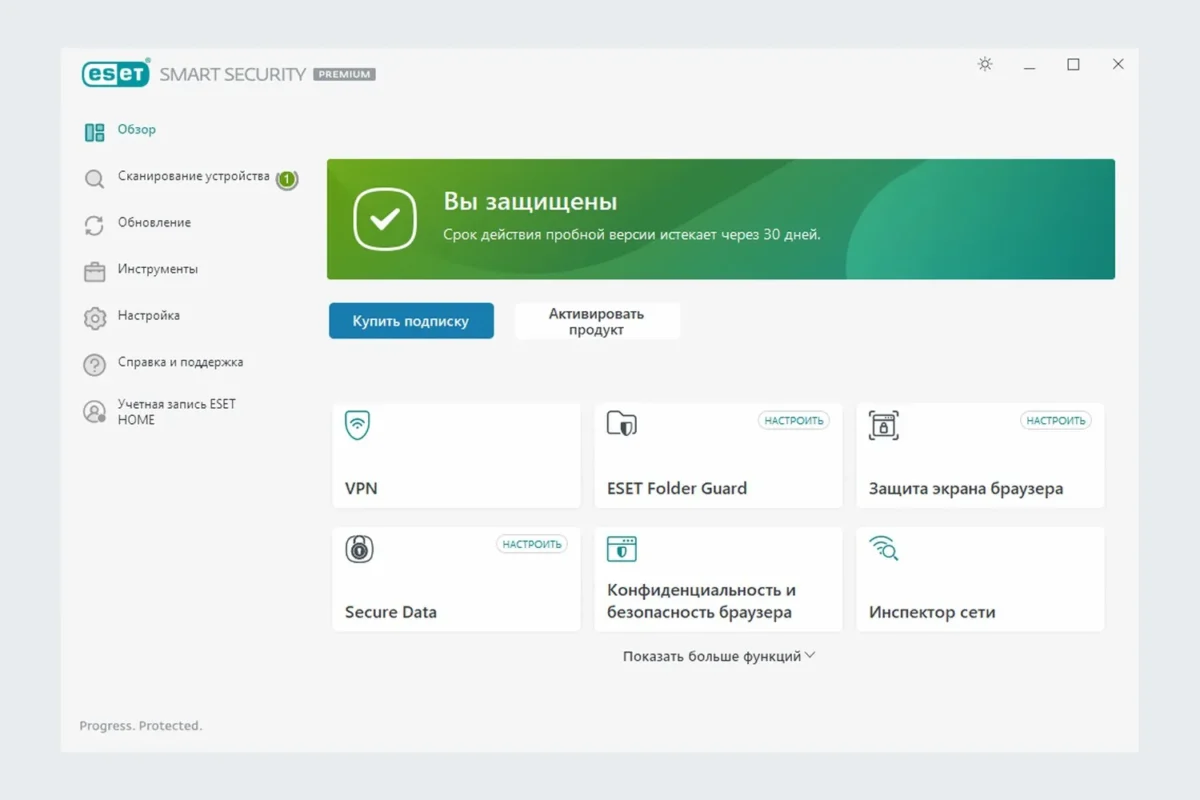Click the gear icon for Настройка
The width and height of the screenshot is (1200, 800).
tap(94, 318)
